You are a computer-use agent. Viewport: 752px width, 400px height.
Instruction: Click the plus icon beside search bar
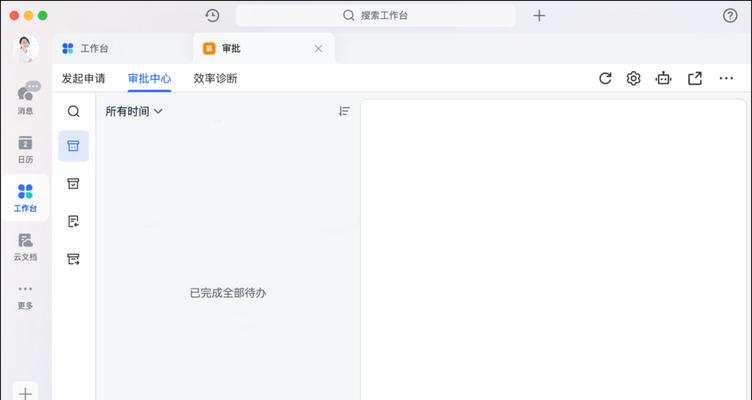pos(539,15)
